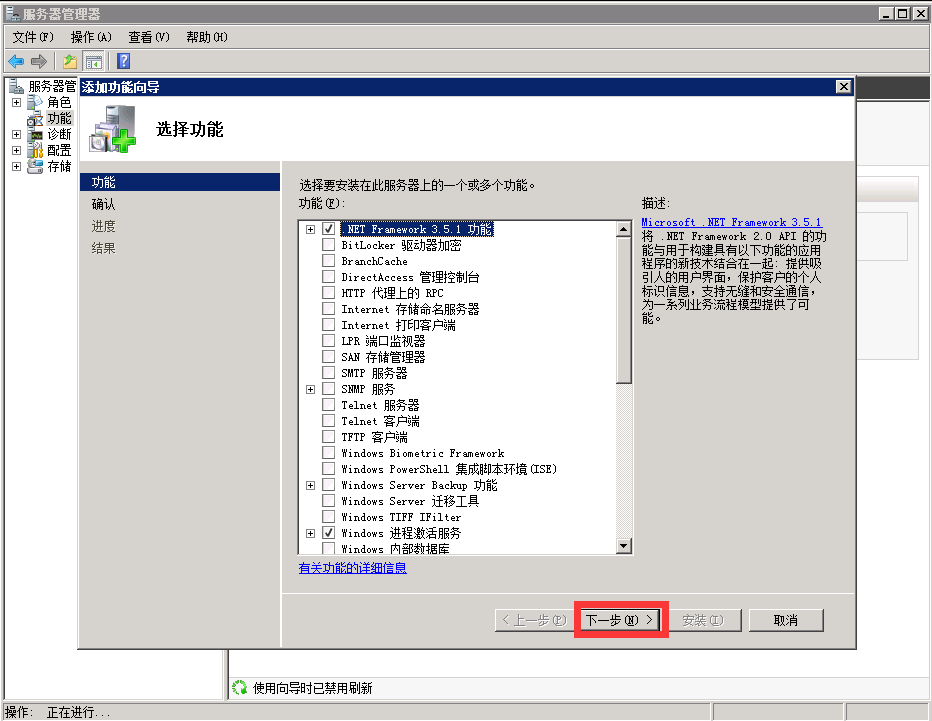Click the forward arrow toolbar icon

pos(39,62)
